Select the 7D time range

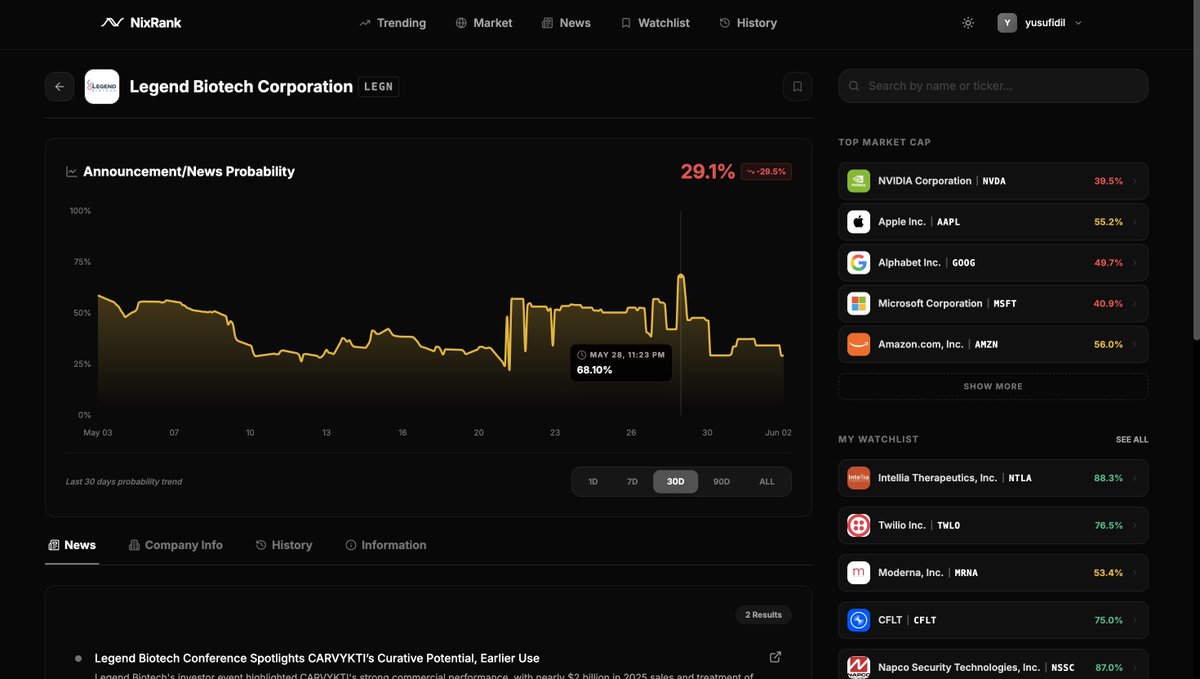click(632, 481)
